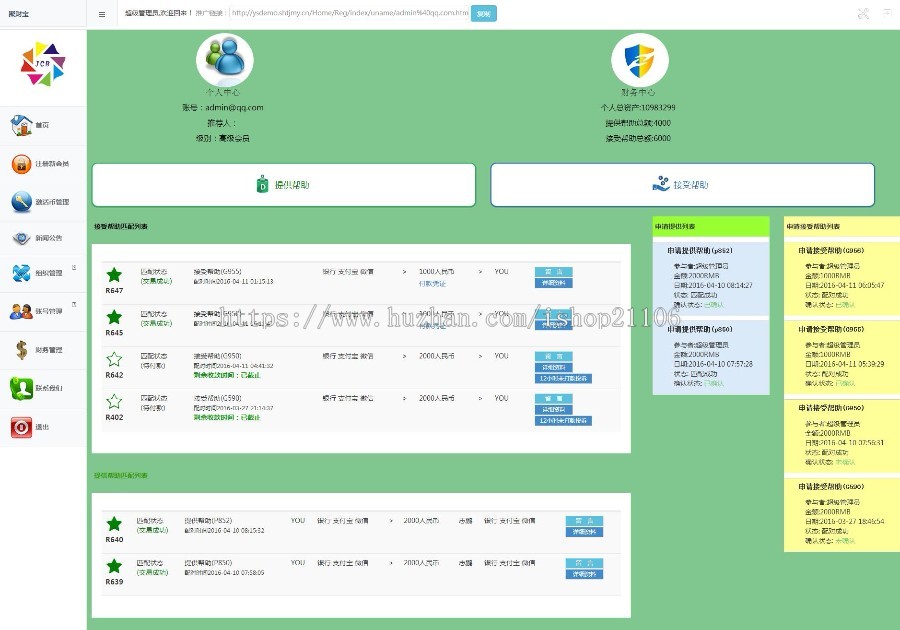This screenshot has width=900, height=630.
Task: Open the eye news announcement icon
Action: point(21,238)
